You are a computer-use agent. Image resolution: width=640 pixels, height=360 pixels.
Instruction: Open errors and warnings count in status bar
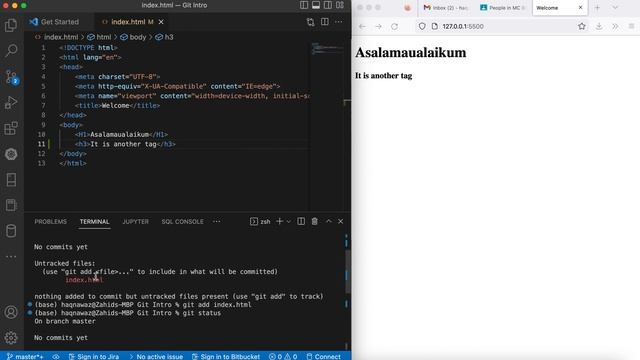click(x=283, y=356)
